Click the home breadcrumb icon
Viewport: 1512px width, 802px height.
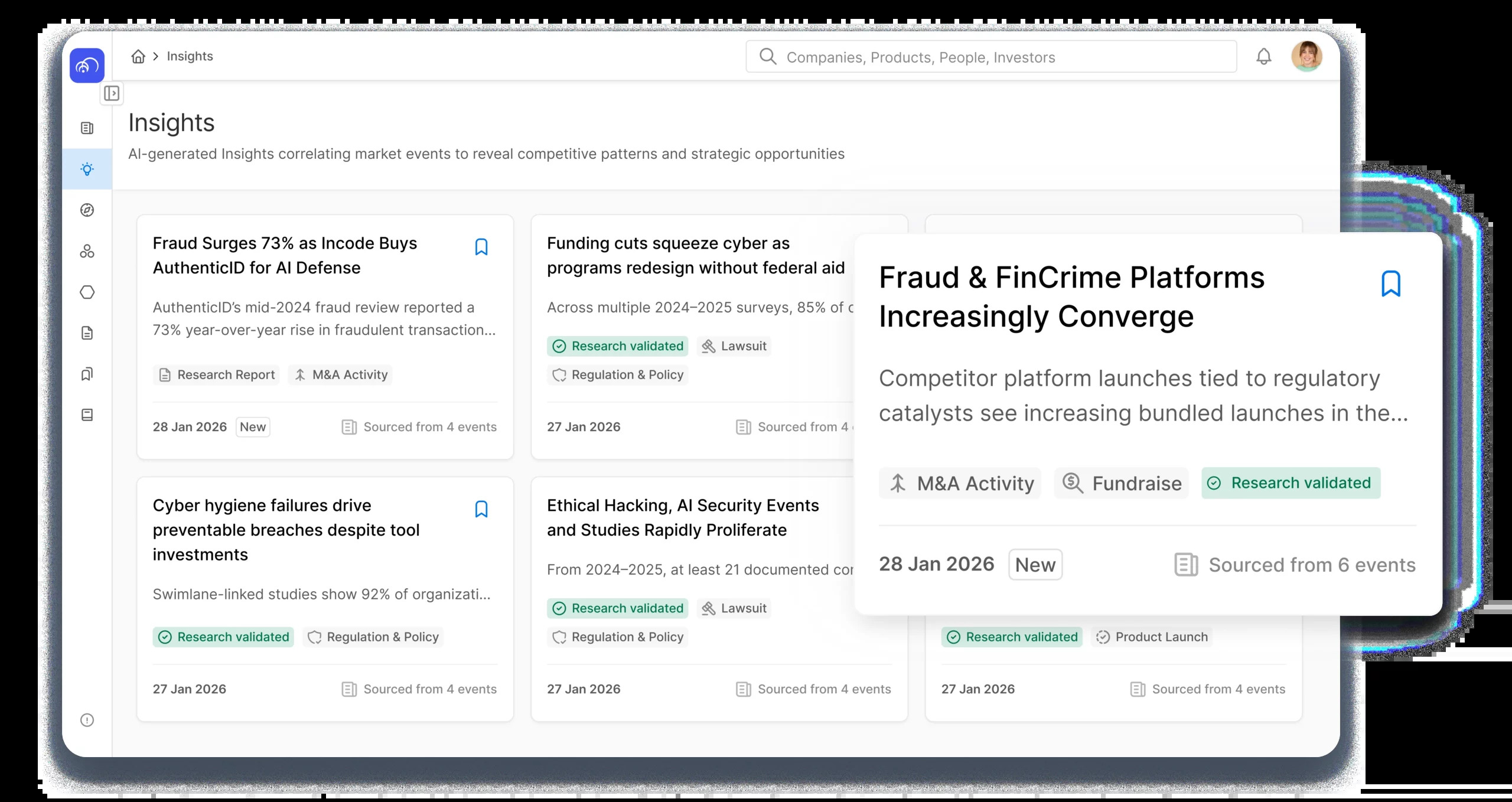138,56
